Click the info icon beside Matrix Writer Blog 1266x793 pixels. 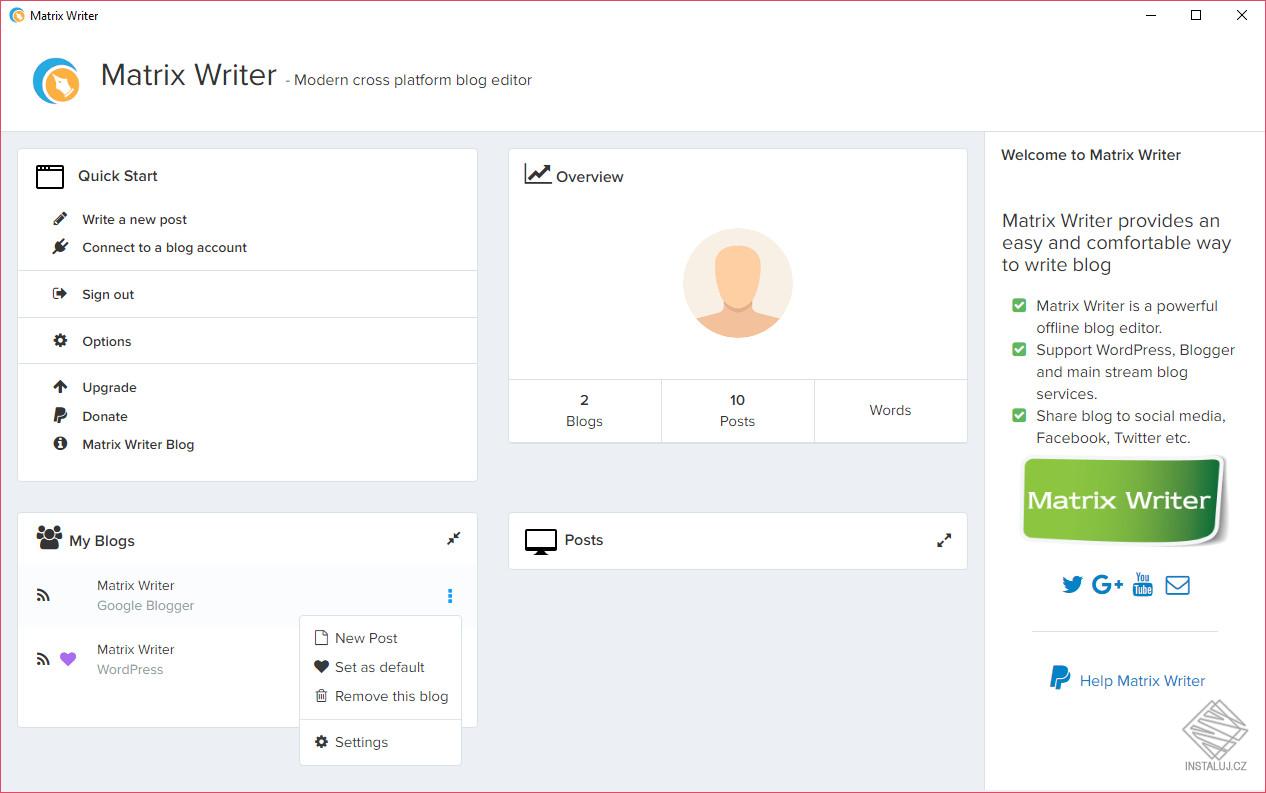[x=60, y=444]
